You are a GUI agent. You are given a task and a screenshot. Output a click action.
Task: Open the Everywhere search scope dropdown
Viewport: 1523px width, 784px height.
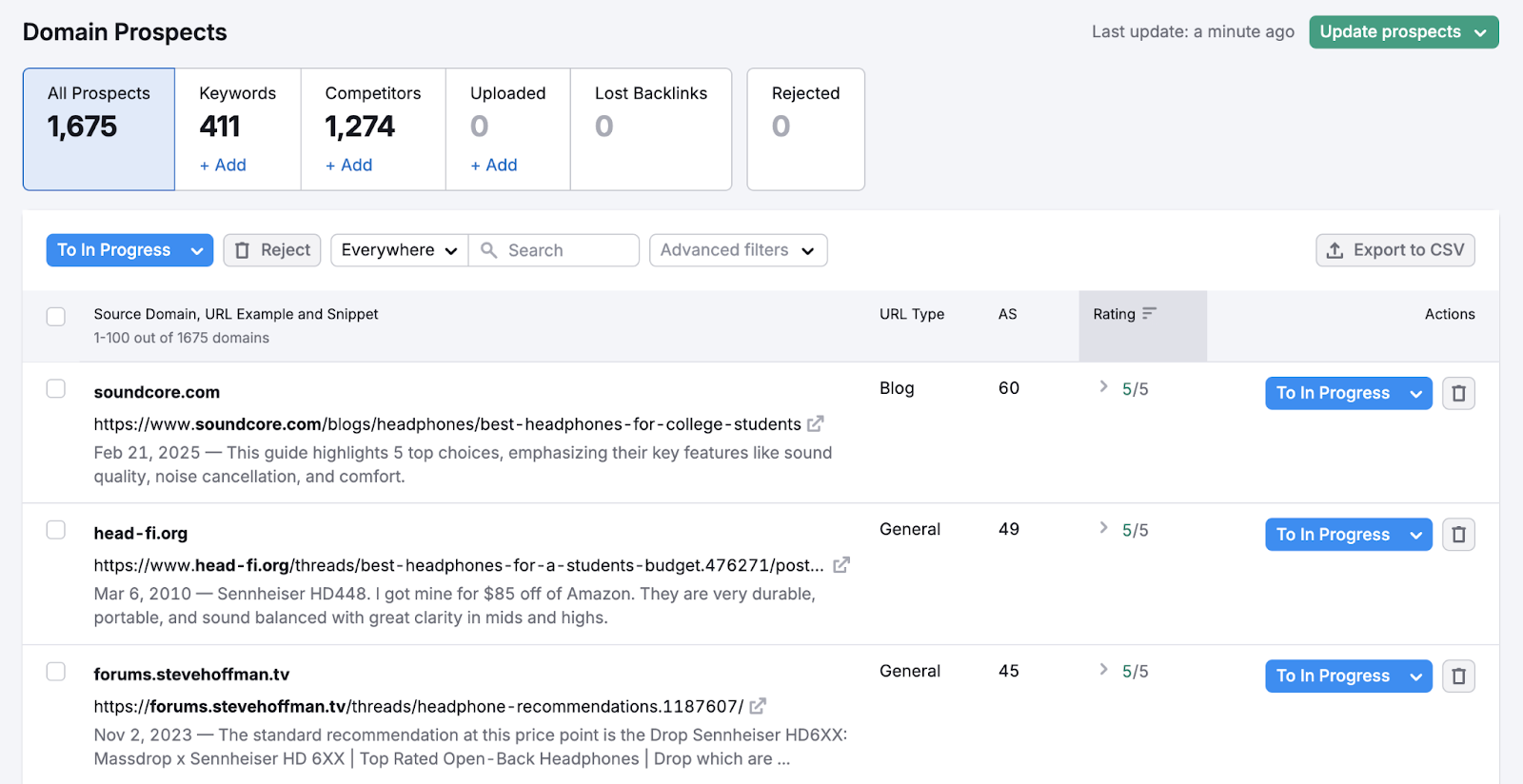click(x=399, y=250)
